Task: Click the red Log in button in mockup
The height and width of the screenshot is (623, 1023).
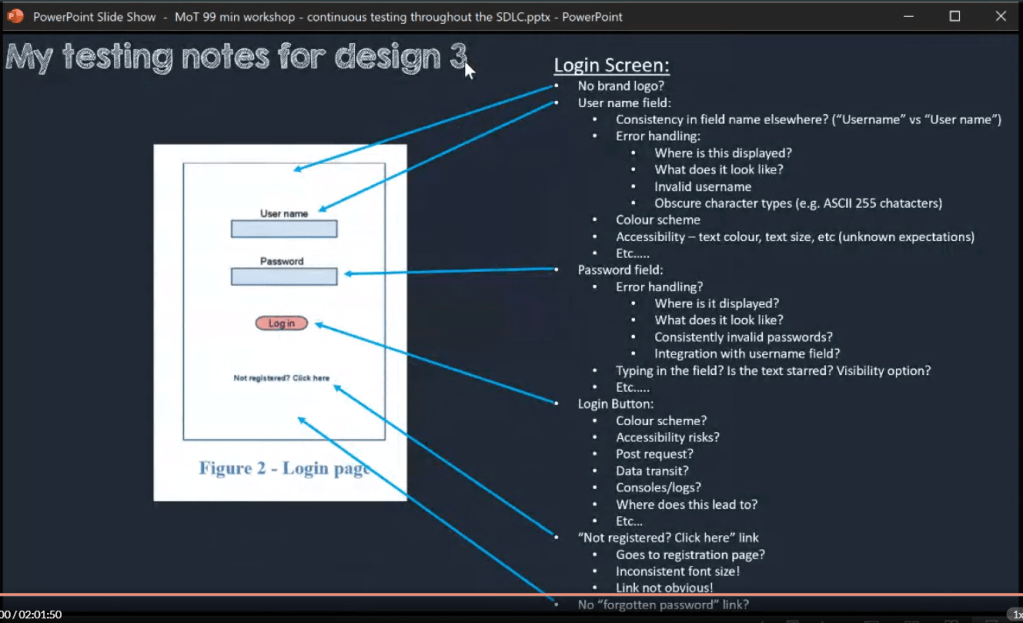Action: point(281,324)
